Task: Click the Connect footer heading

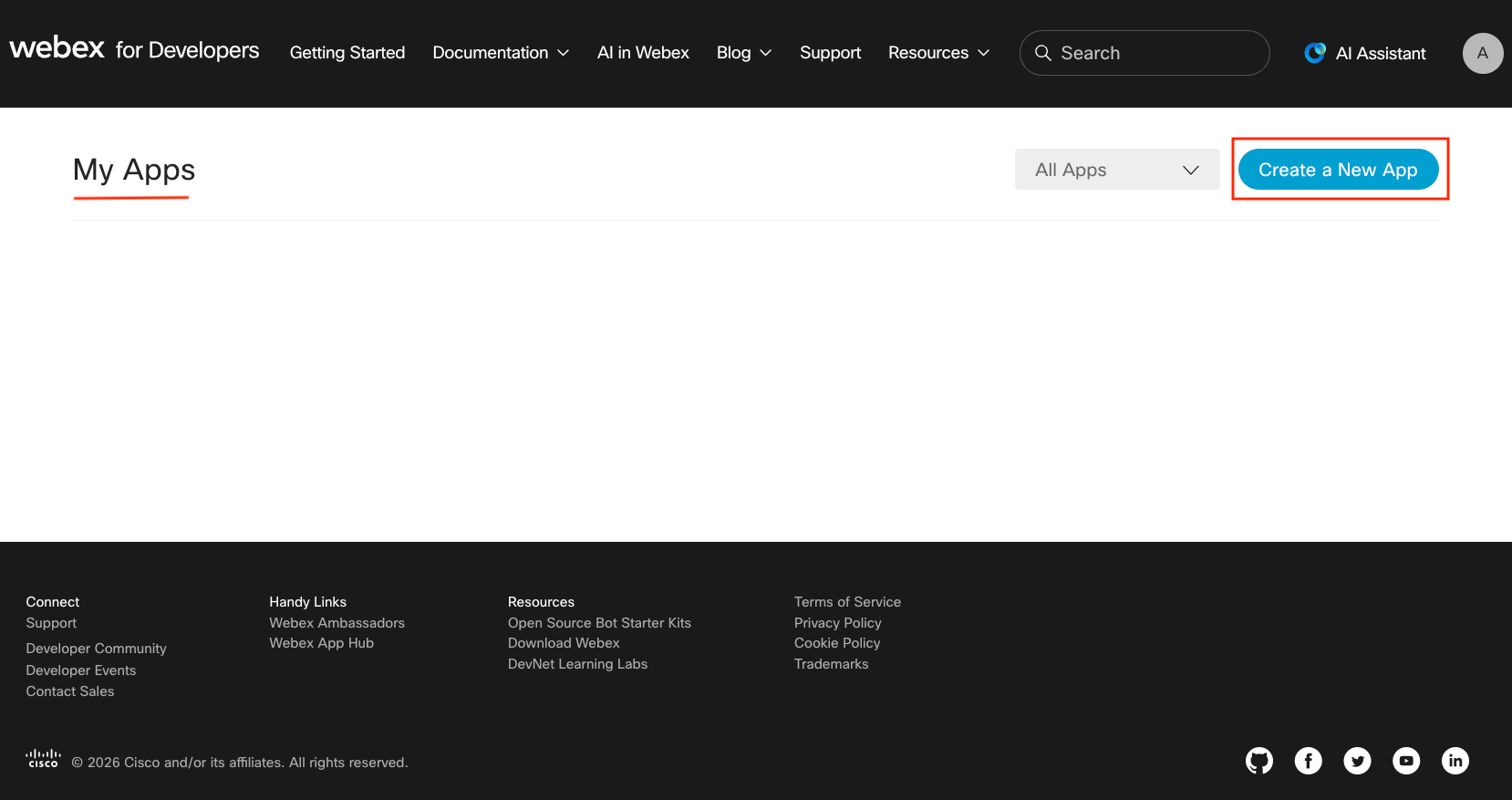Action: tap(53, 602)
